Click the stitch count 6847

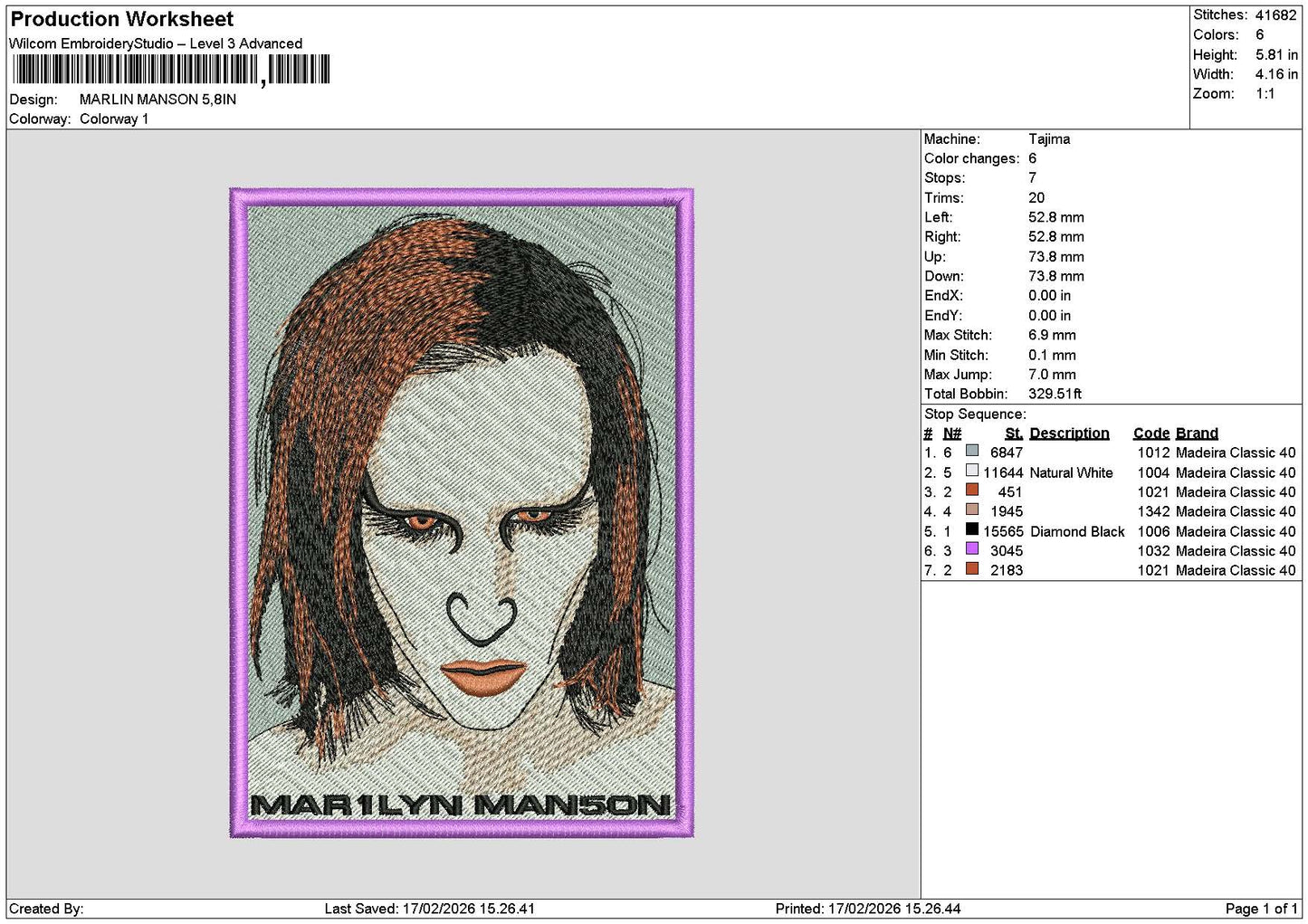click(x=1007, y=452)
